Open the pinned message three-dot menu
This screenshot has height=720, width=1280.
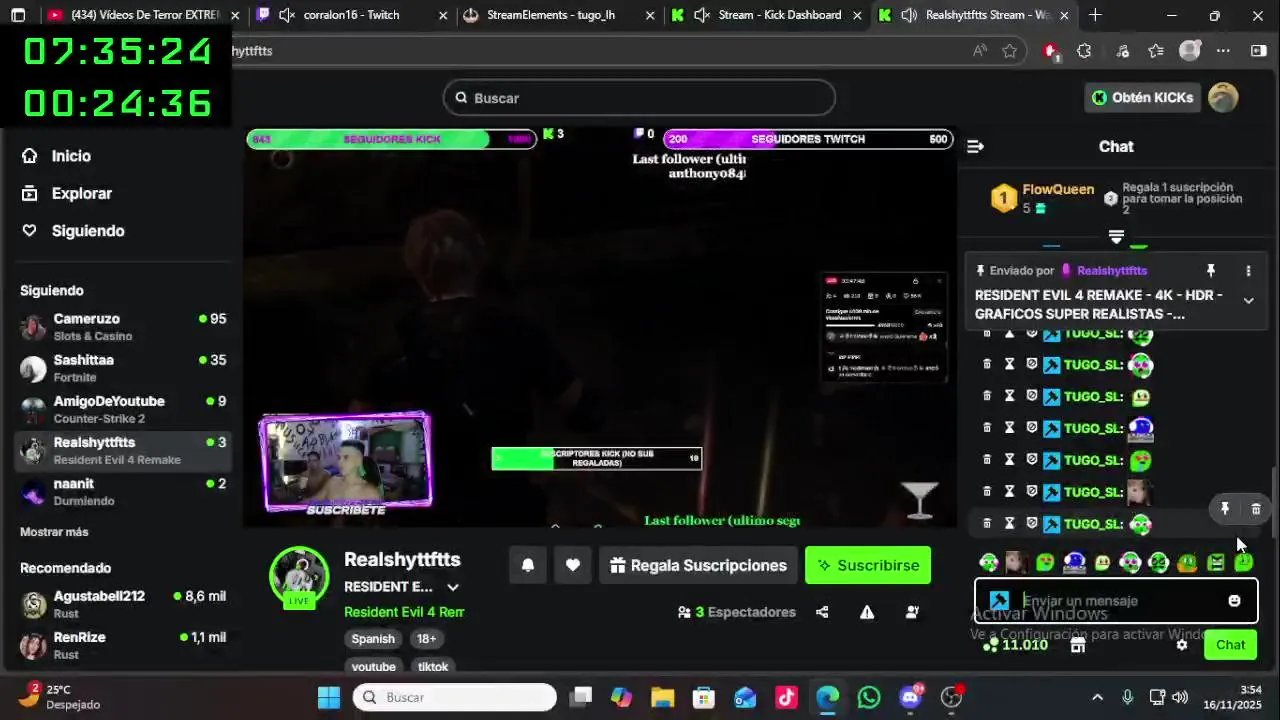coord(1248,271)
